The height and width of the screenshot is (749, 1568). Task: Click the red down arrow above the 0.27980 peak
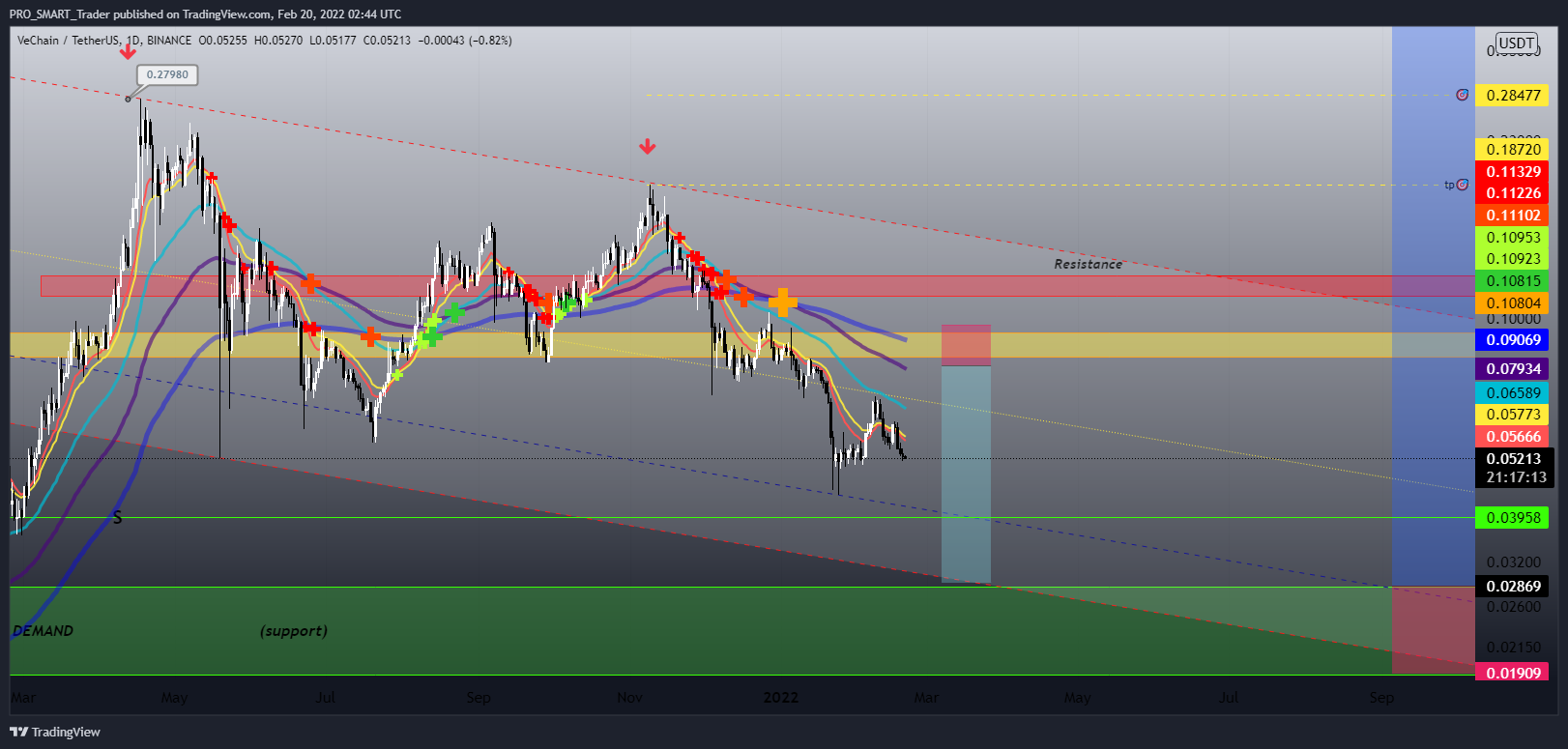click(127, 51)
